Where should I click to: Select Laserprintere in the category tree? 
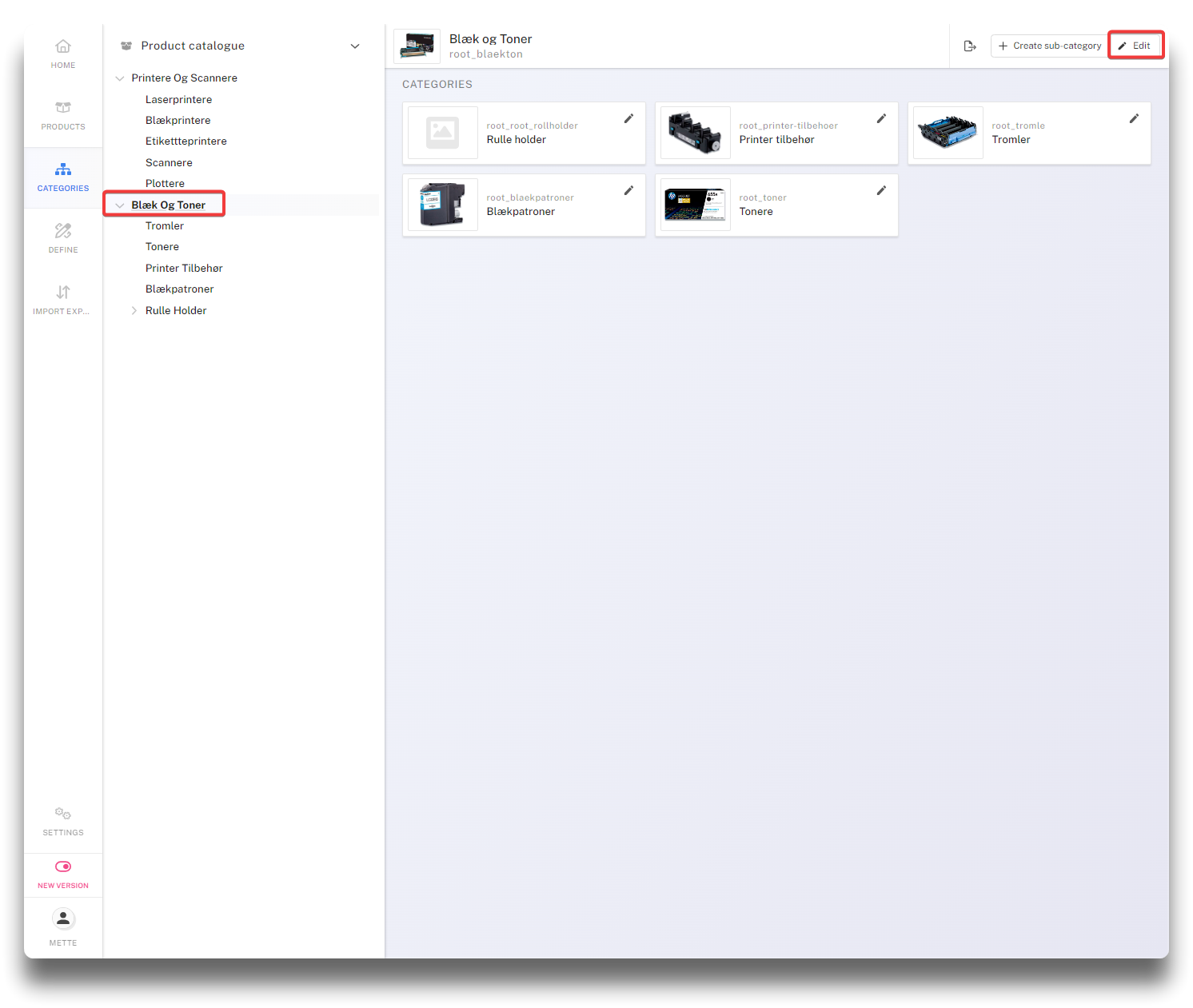coord(178,100)
